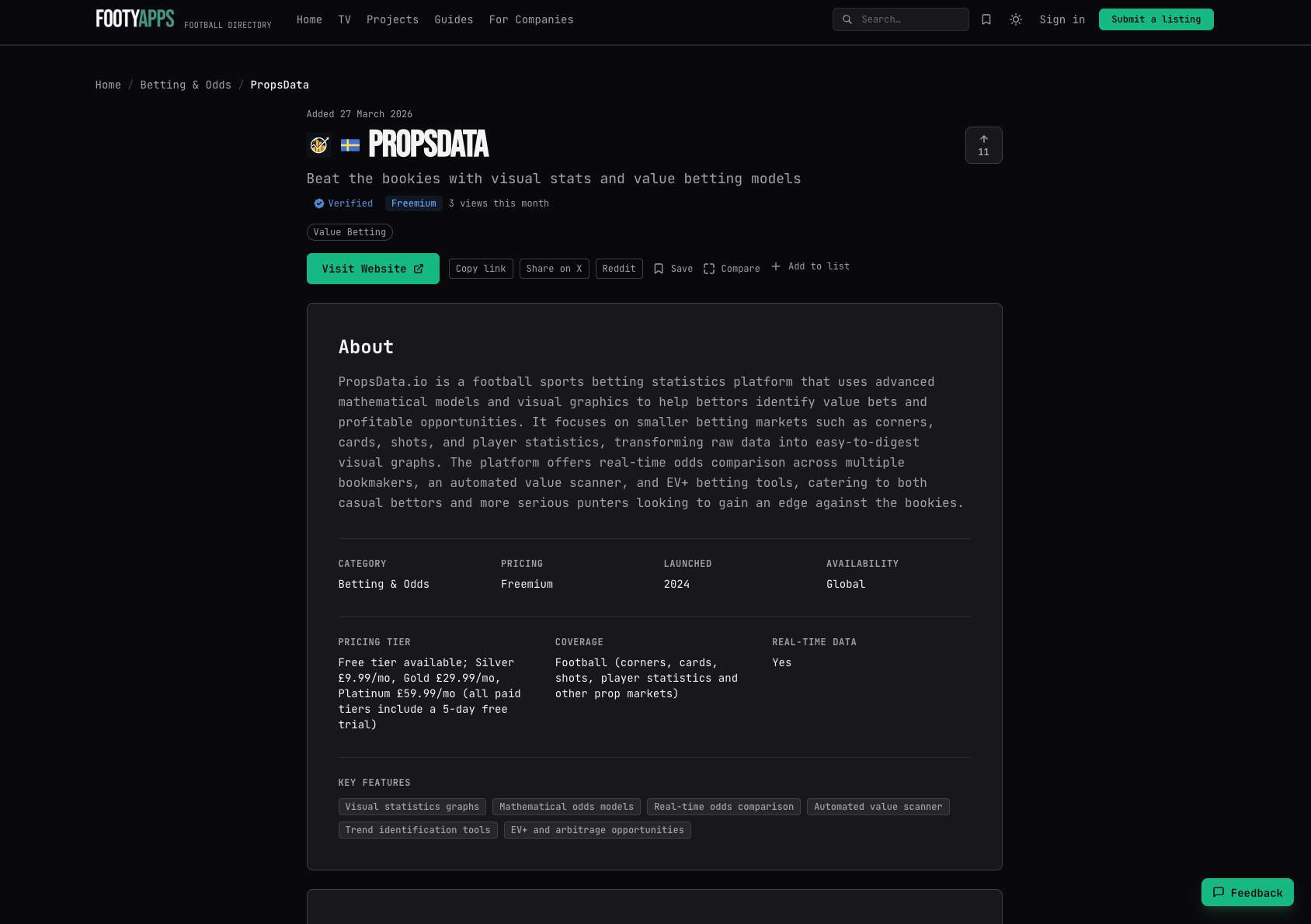Open saved bookmarks from the top bar

tap(986, 19)
